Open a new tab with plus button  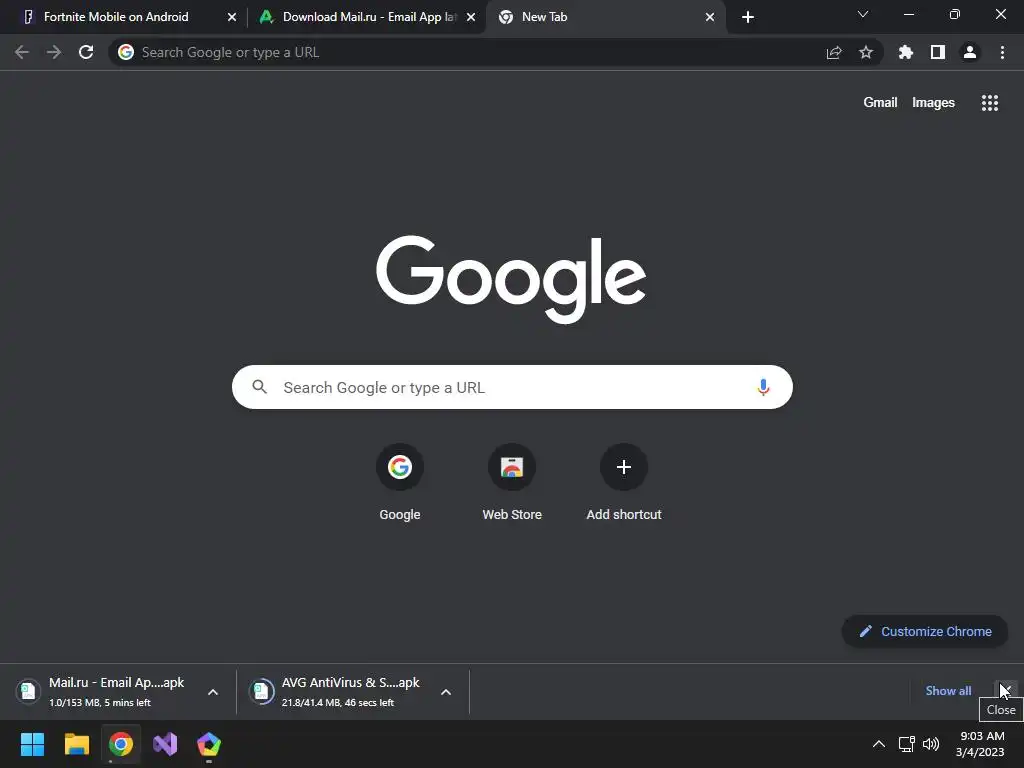pos(748,17)
